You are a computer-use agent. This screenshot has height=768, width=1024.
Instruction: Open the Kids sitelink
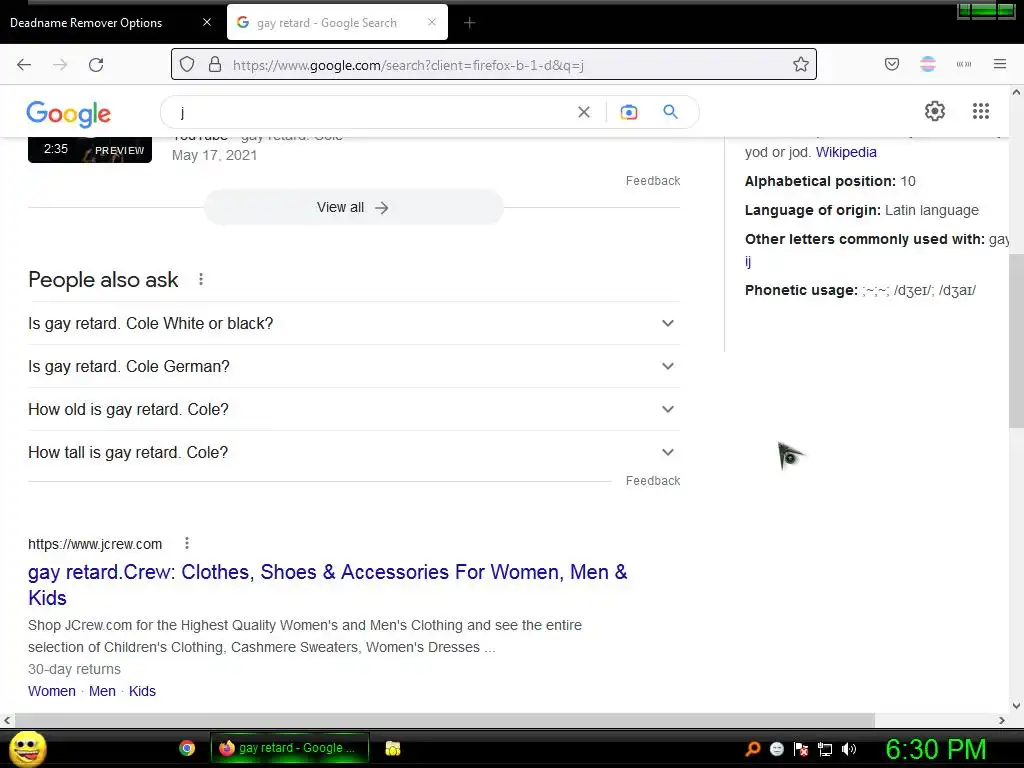pos(142,691)
